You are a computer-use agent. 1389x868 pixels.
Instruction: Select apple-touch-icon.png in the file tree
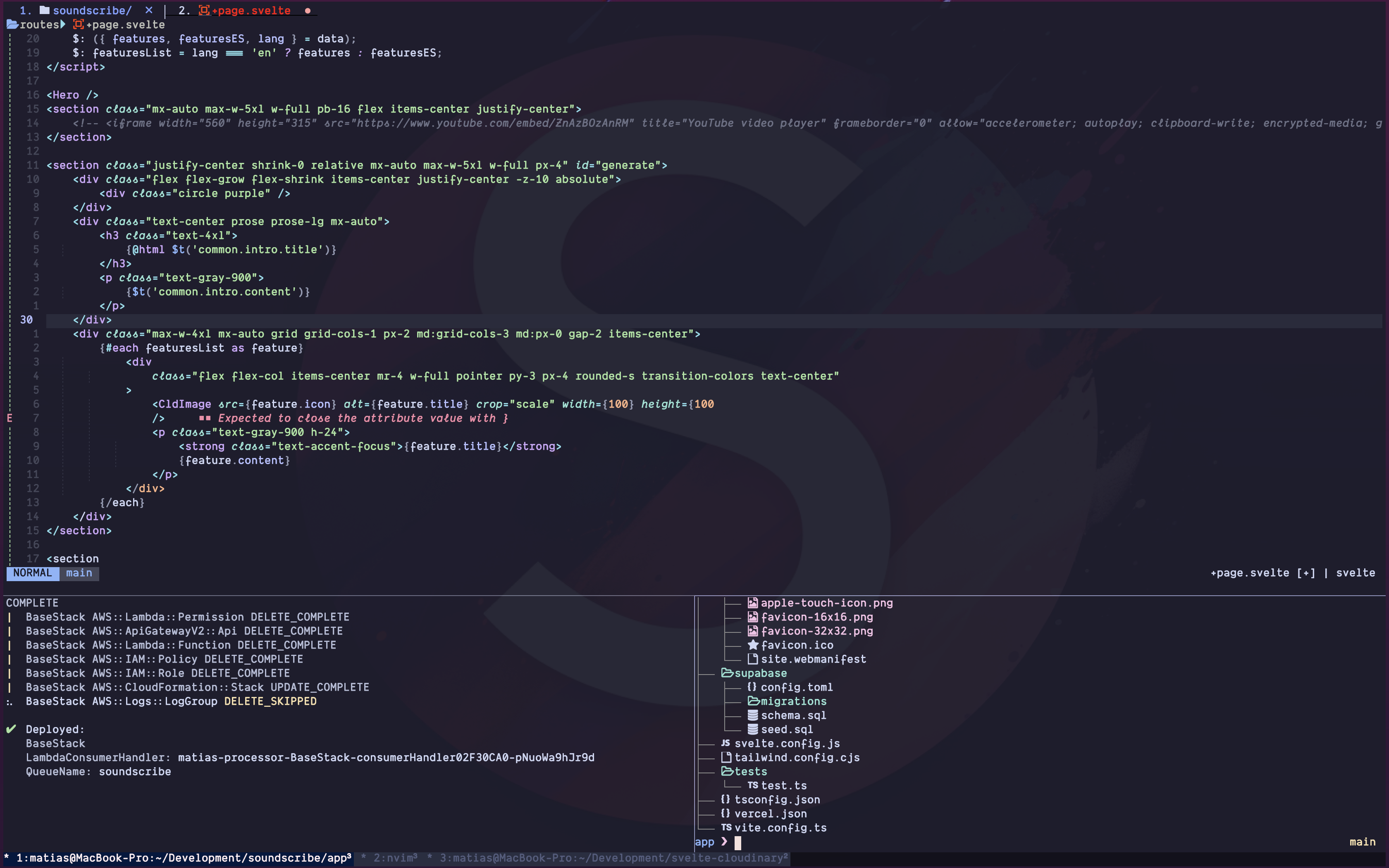click(826, 603)
